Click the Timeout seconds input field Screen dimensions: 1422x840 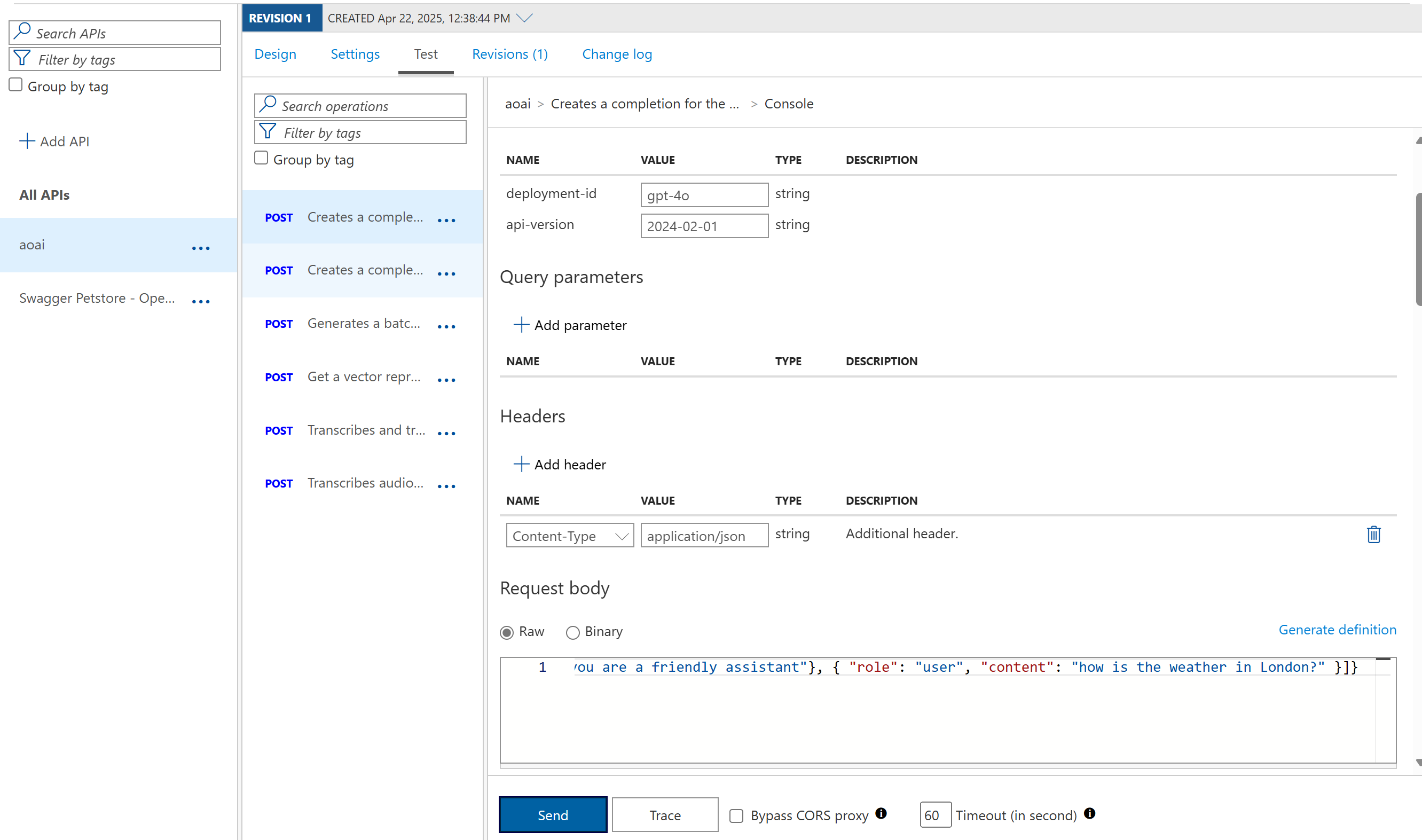point(936,814)
